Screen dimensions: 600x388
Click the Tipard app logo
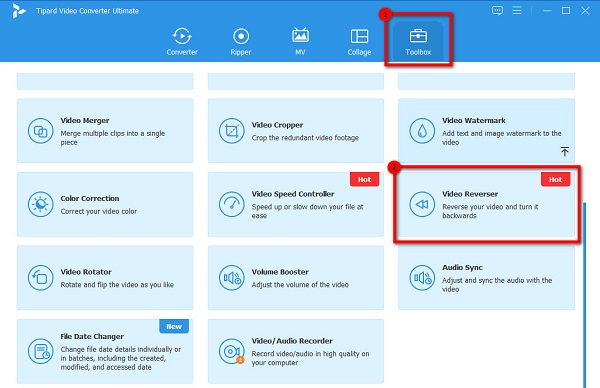[18, 11]
